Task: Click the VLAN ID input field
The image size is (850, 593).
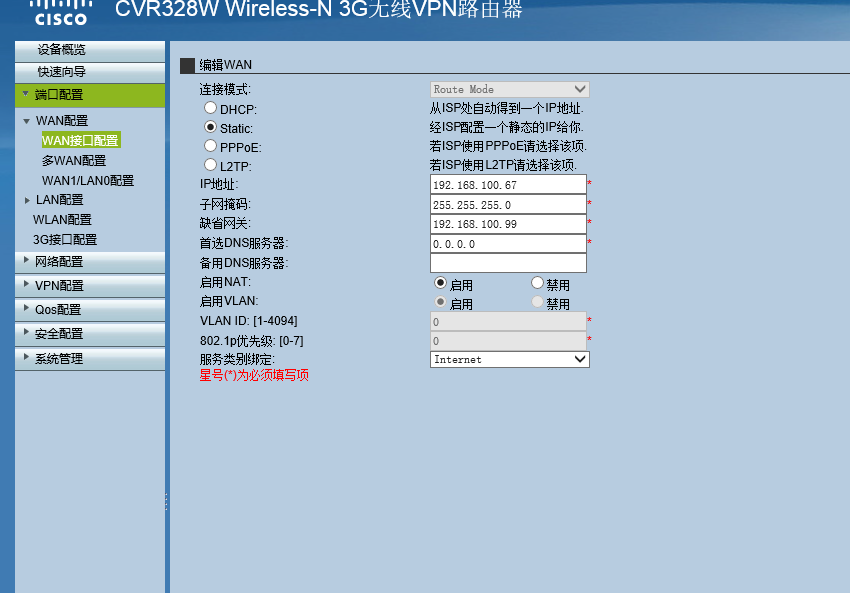Action: (508, 321)
